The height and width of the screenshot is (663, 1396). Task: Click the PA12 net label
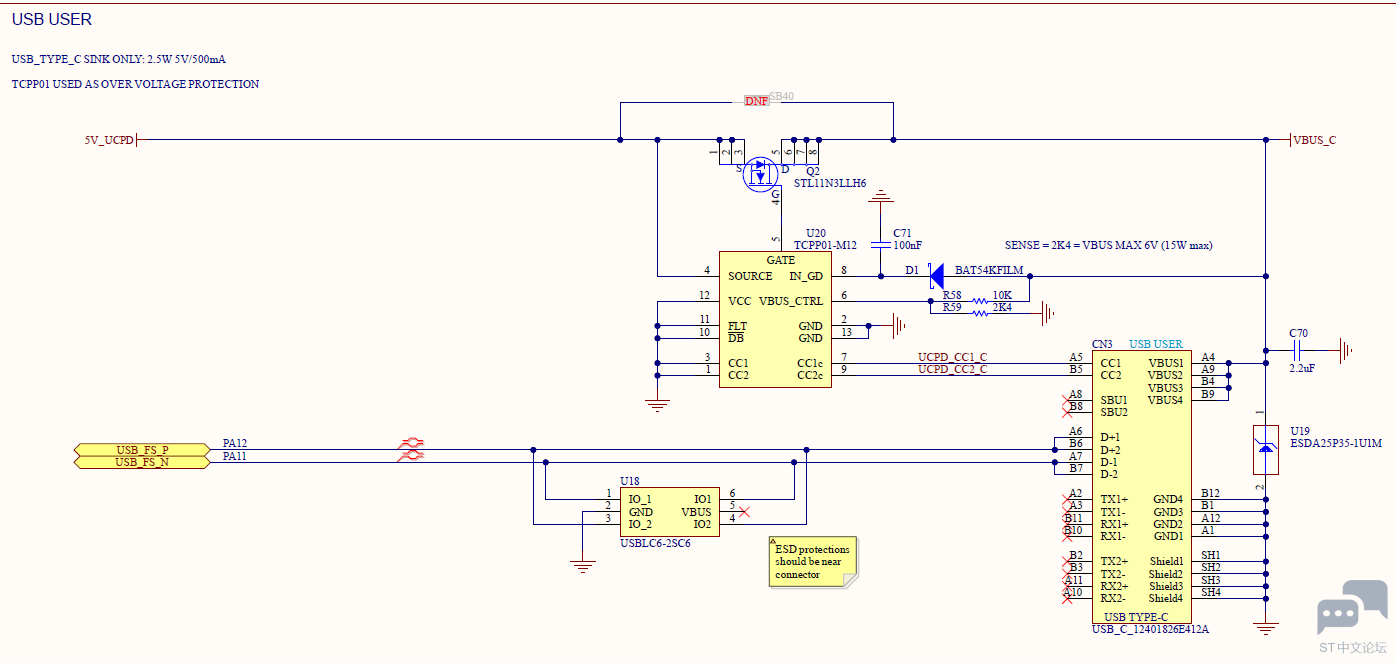tap(235, 443)
